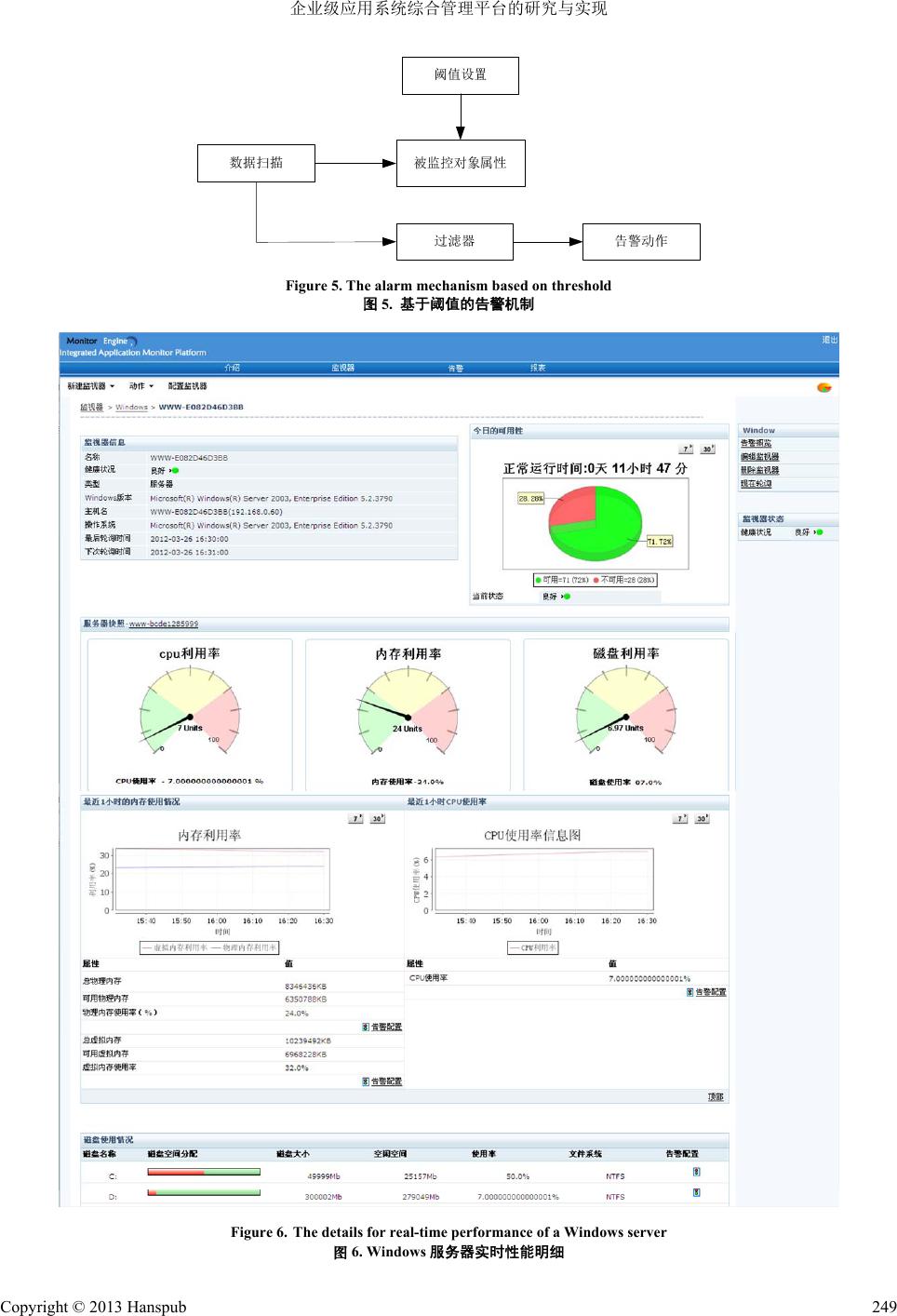The image size is (897, 1316).
Task: Click 配置监视器 in the toolbar
Action: click(187, 385)
